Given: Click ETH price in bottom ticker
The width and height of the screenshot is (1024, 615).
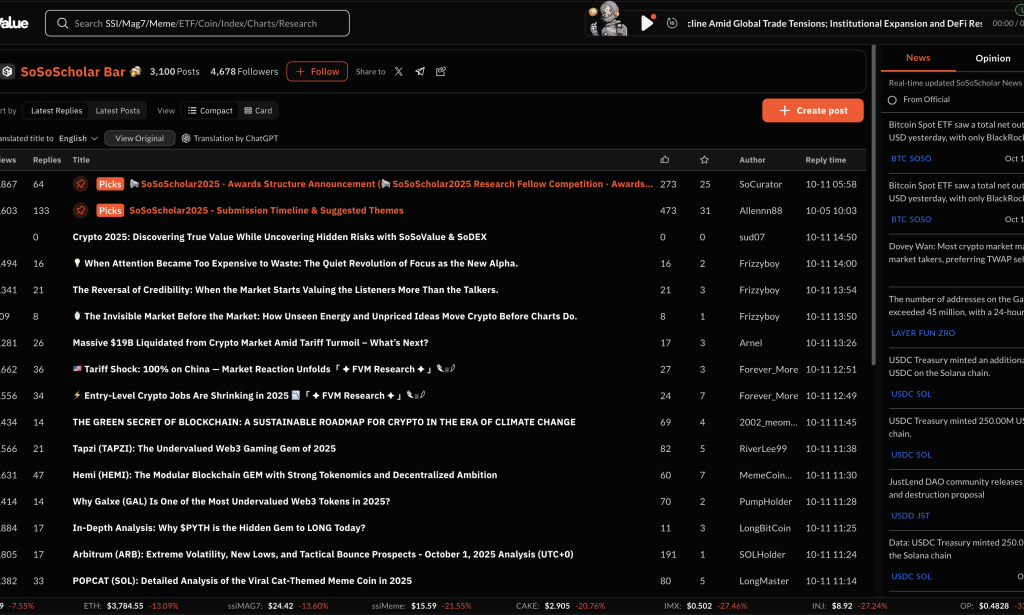Looking at the screenshot, I should (124, 606).
